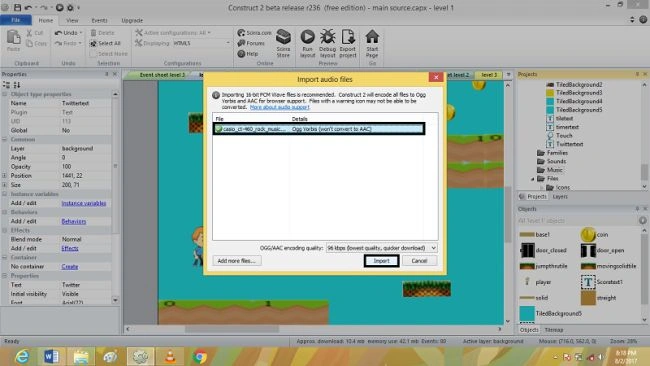Select the coin object icon
This screenshot has height=366, width=650.
click(588, 235)
